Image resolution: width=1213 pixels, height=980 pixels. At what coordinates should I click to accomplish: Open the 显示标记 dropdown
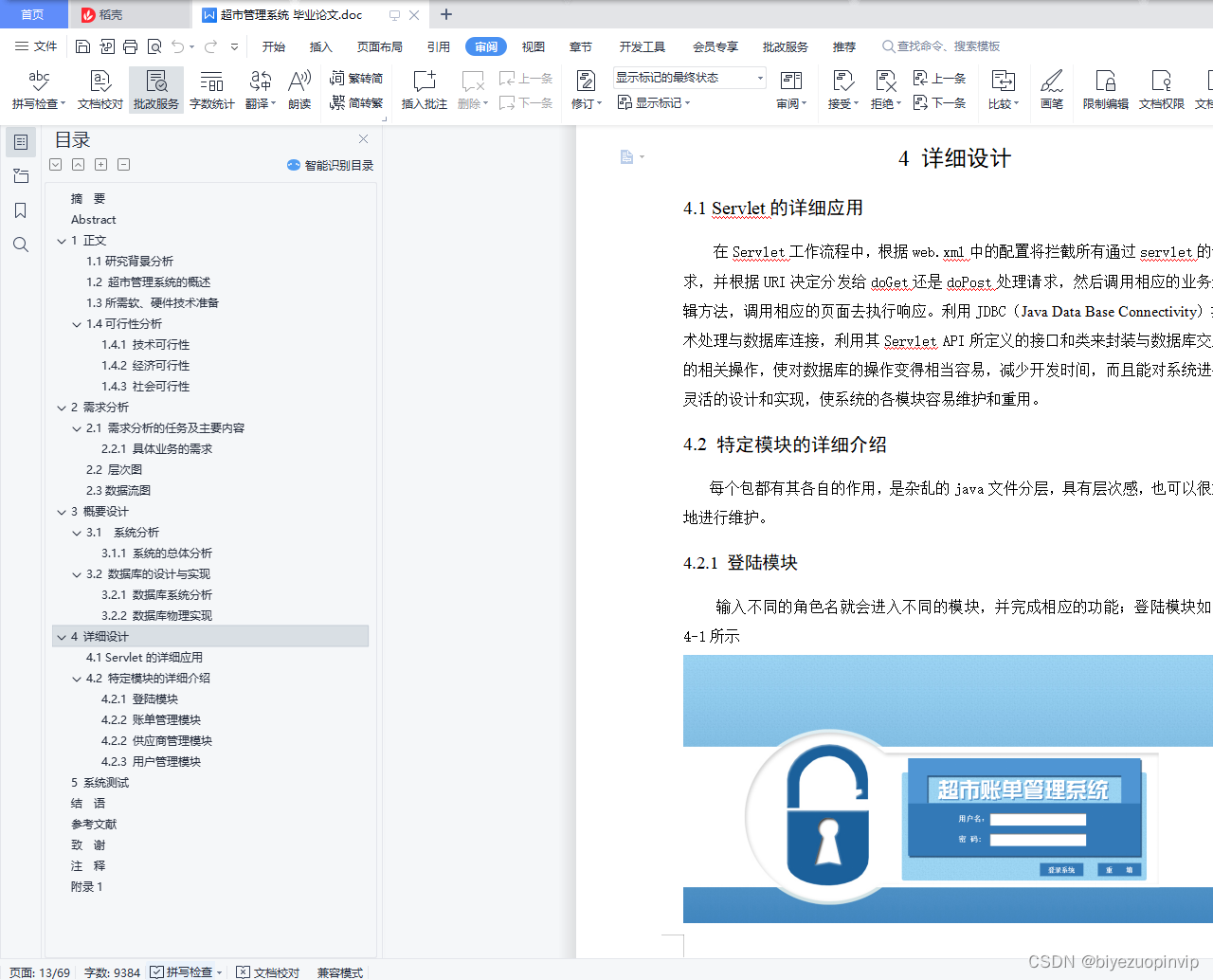tap(654, 102)
